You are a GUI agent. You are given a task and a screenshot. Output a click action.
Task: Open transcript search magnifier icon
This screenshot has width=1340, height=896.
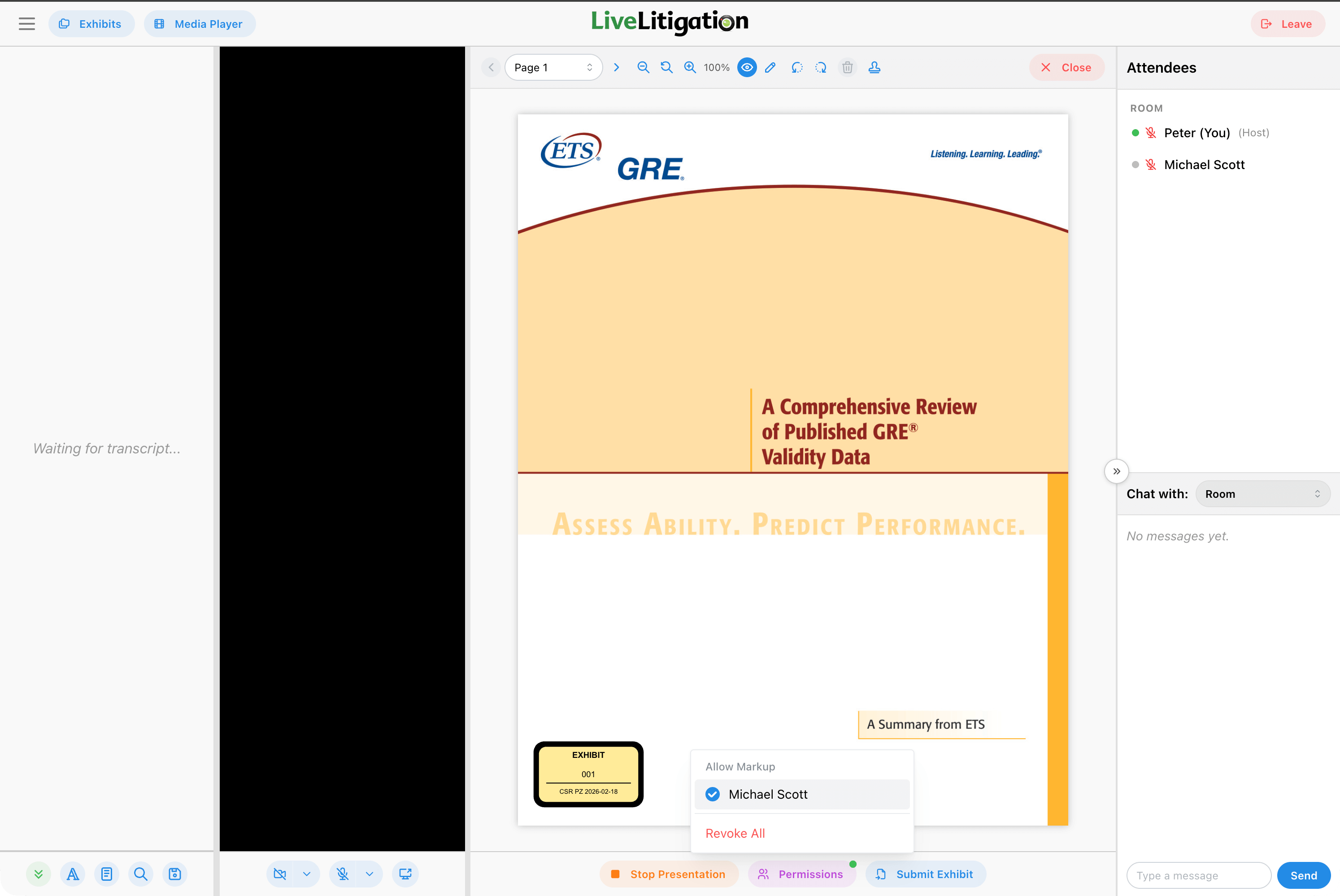pyautogui.click(x=140, y=874)
